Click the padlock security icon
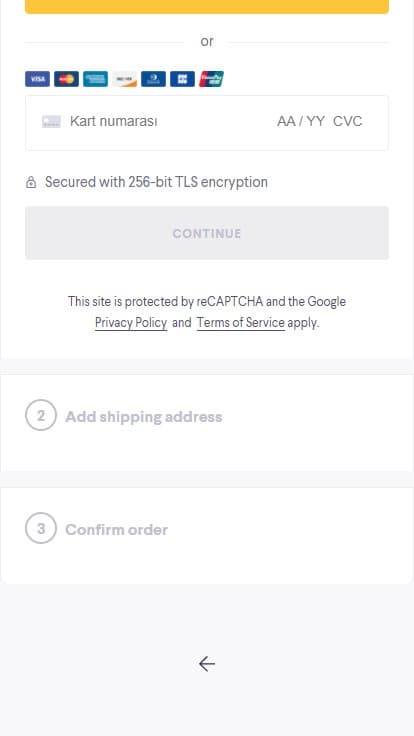The height and width of the screenshot is (736, 414). click(x=31, y=182)
